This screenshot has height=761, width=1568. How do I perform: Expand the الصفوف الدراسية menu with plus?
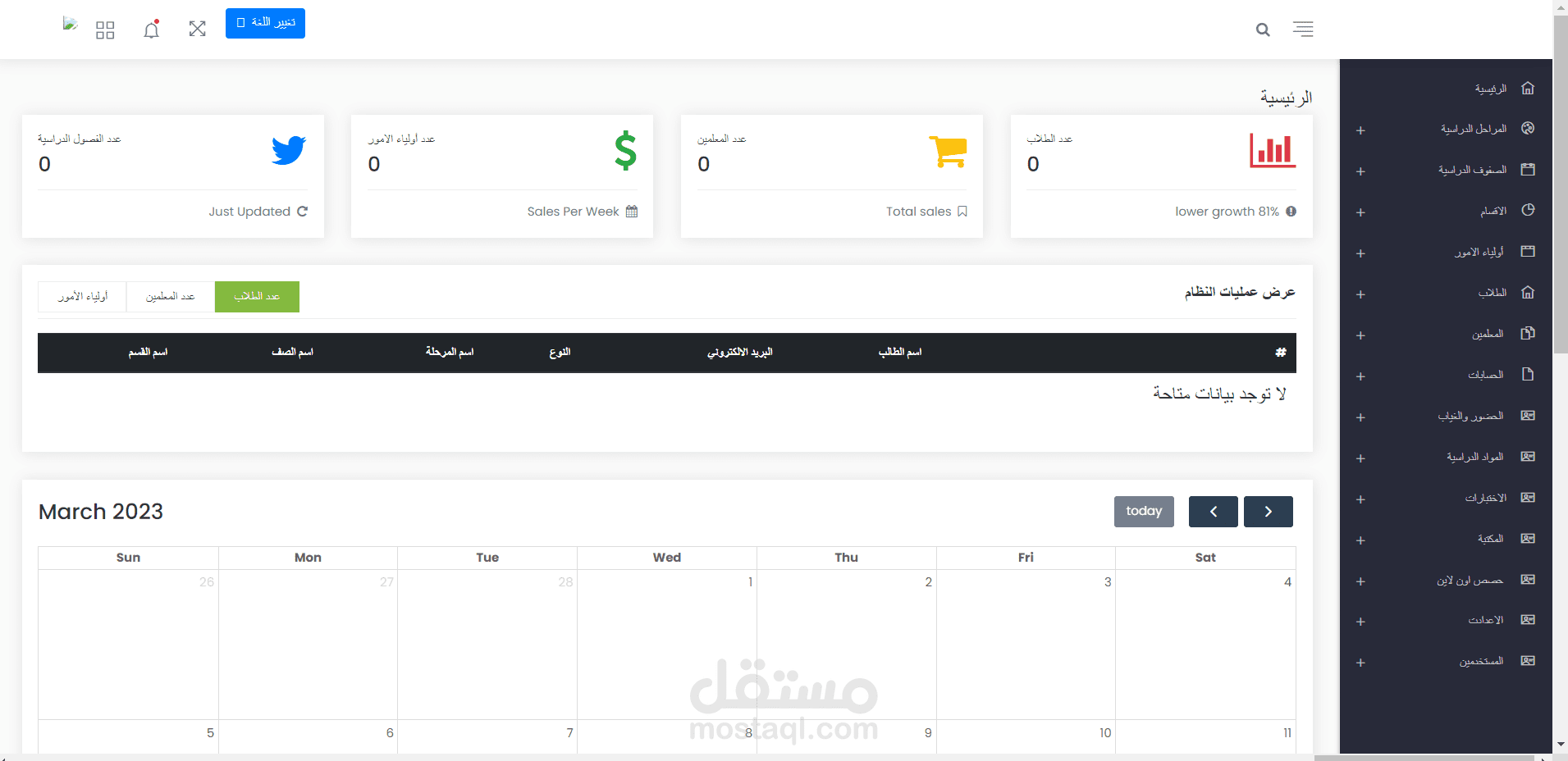click(x=1360, y=171)
